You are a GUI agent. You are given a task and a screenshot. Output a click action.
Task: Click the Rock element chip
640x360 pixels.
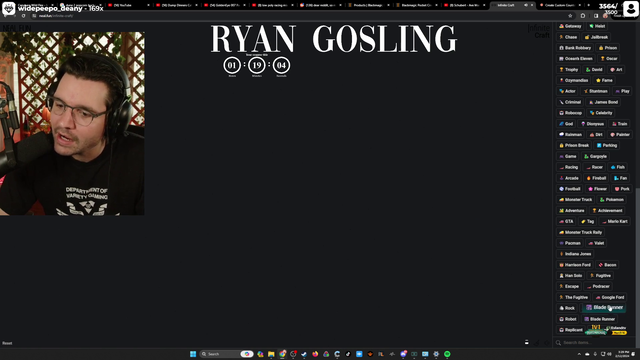567,308
